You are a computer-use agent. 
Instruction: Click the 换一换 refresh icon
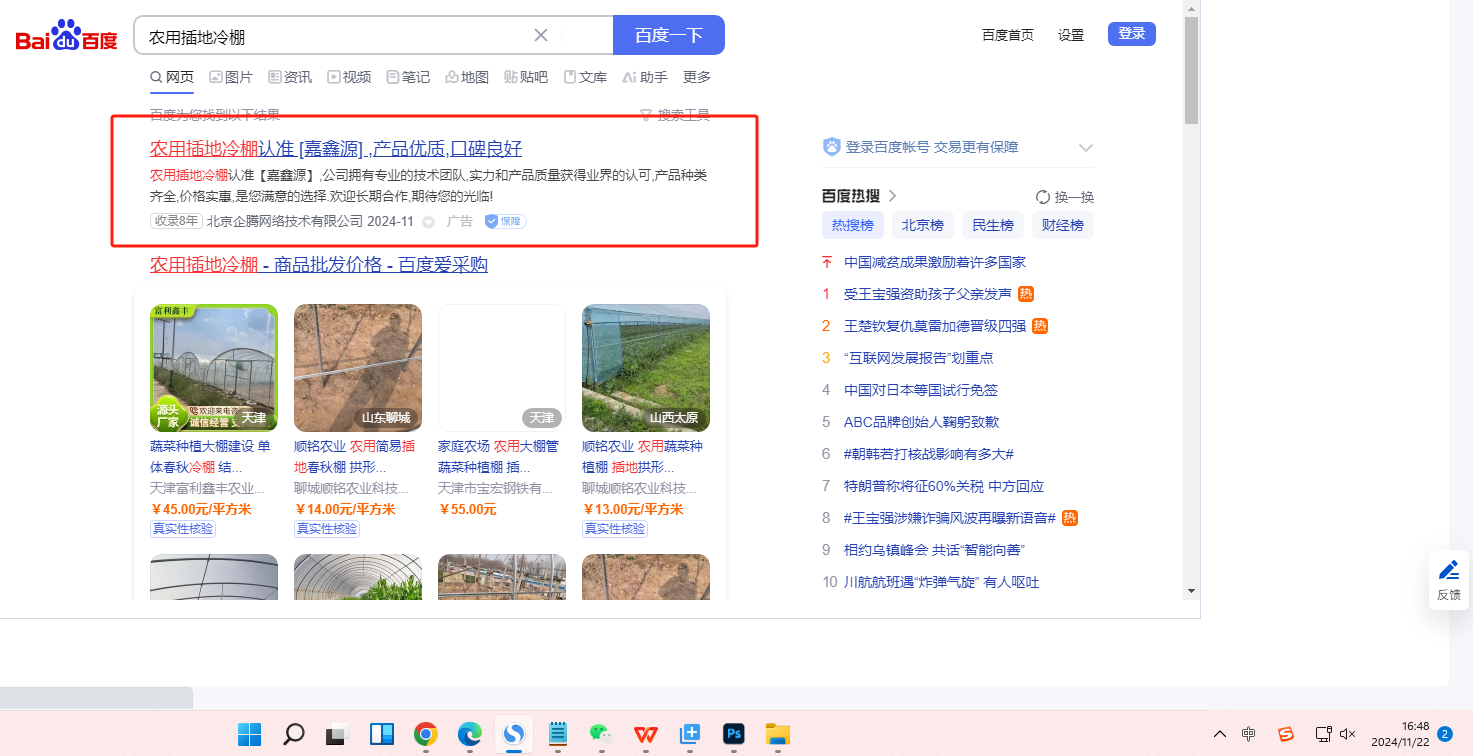(1043, 197)
